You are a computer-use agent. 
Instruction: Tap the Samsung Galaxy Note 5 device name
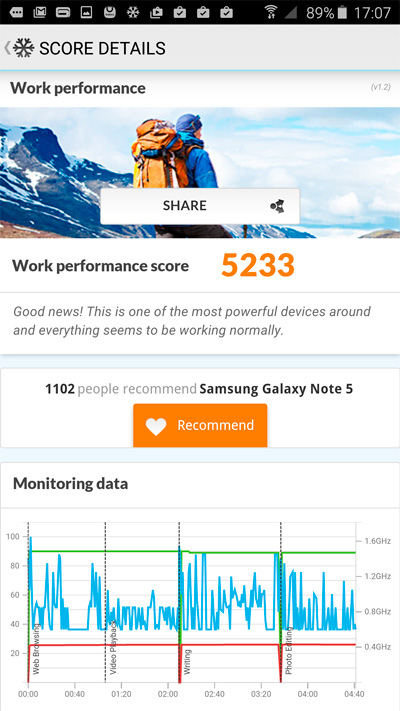276,389
